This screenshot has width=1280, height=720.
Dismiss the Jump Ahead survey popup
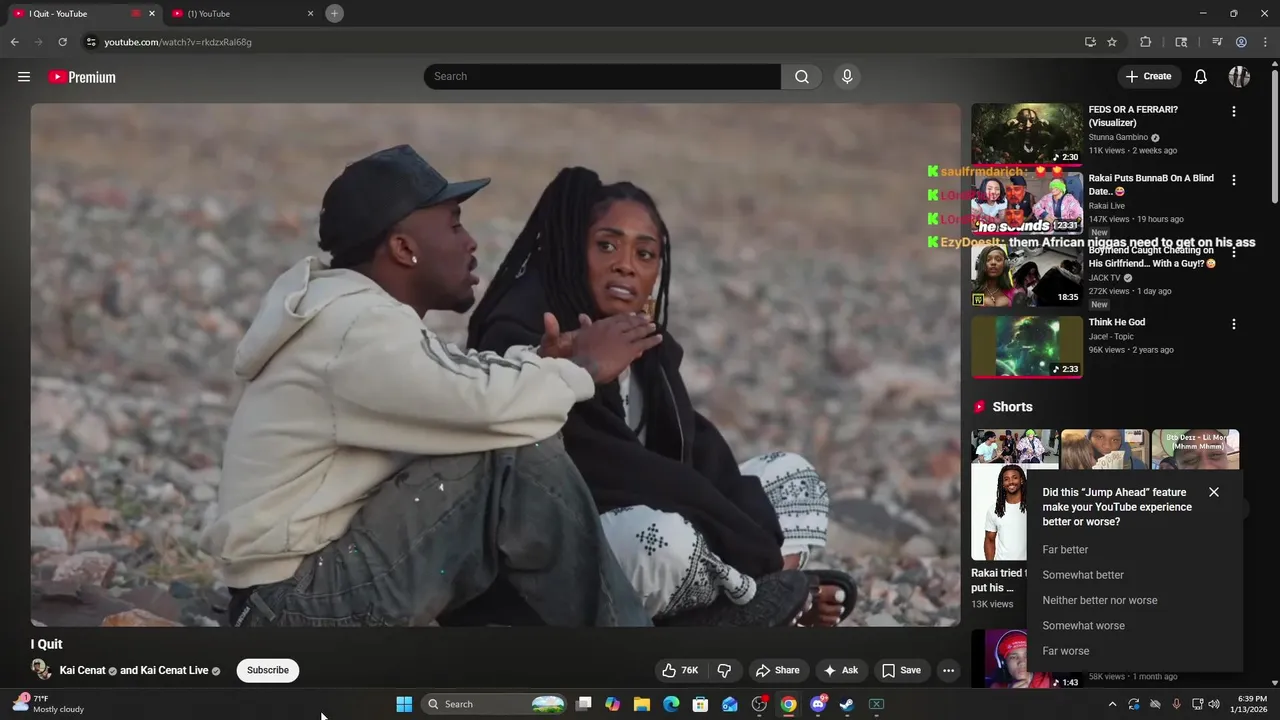click(1214, 492)
